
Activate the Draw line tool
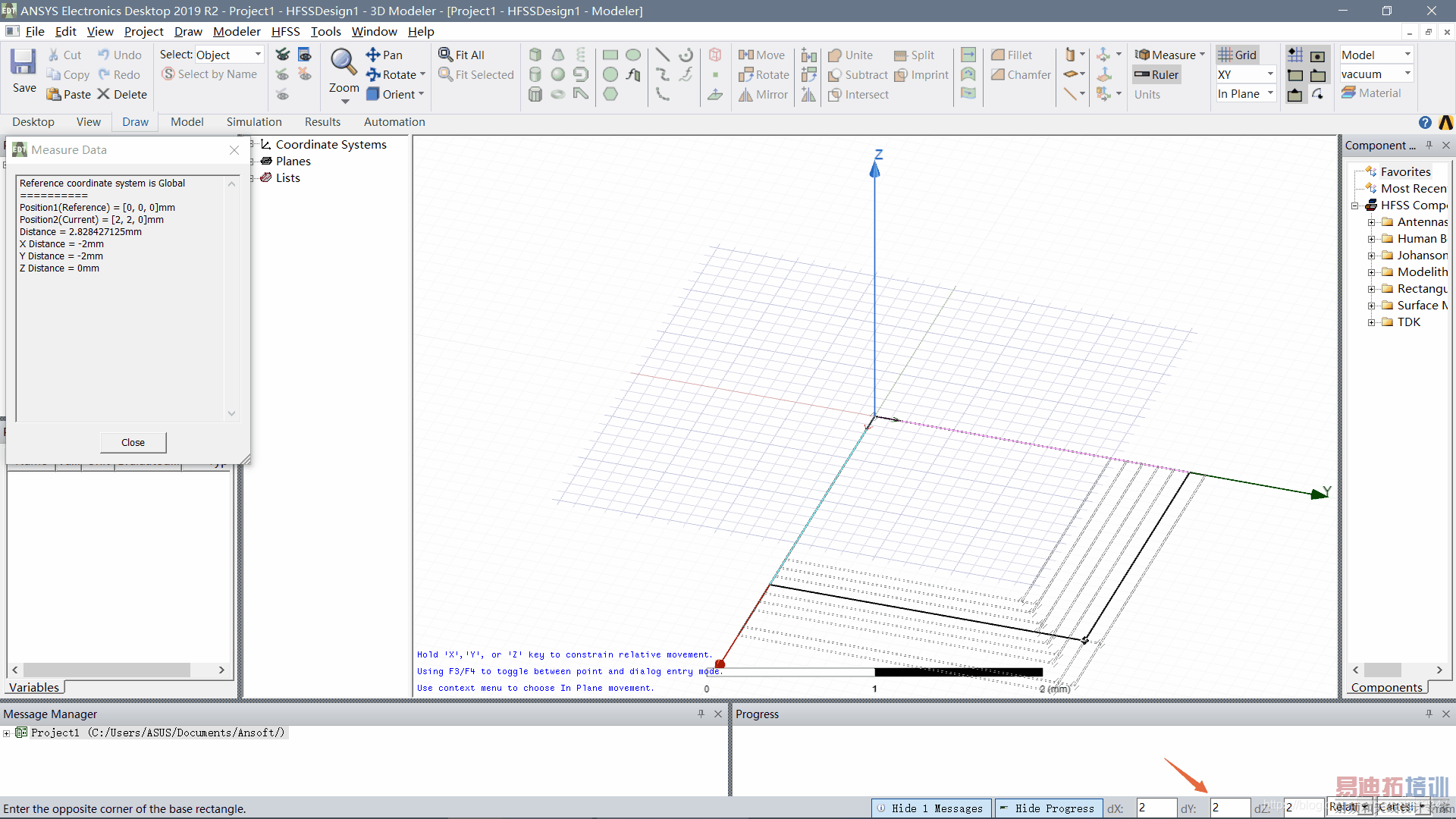662,55
